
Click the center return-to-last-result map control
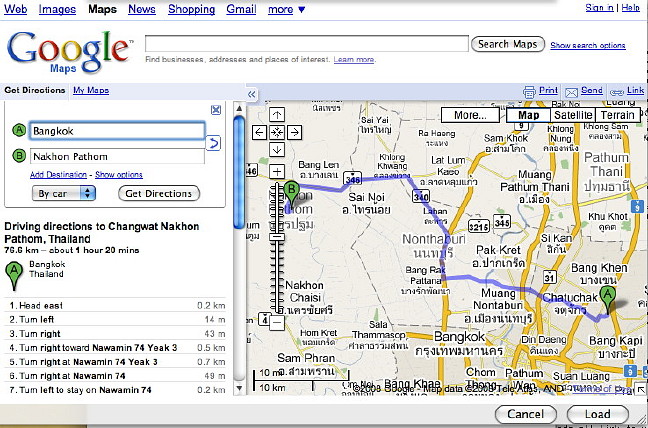click(277, 132)
